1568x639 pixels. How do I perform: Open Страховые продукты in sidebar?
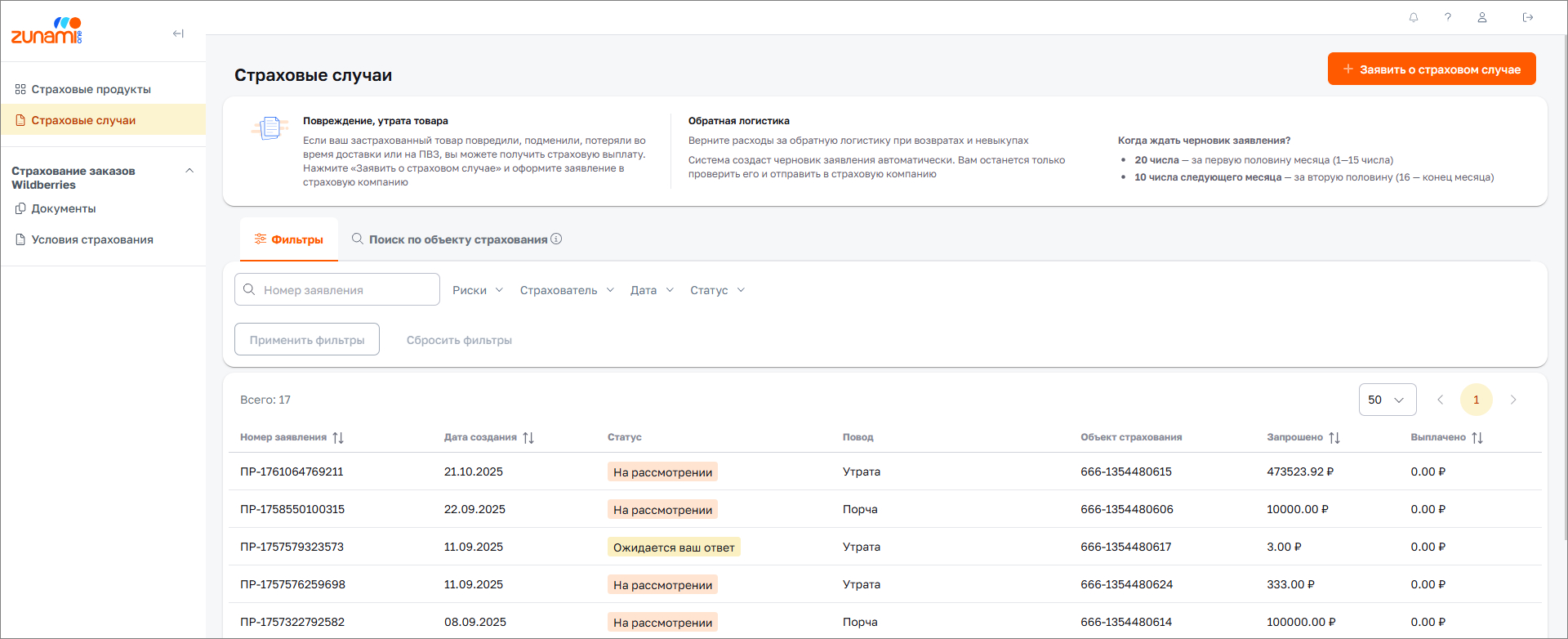click(91, 89)
